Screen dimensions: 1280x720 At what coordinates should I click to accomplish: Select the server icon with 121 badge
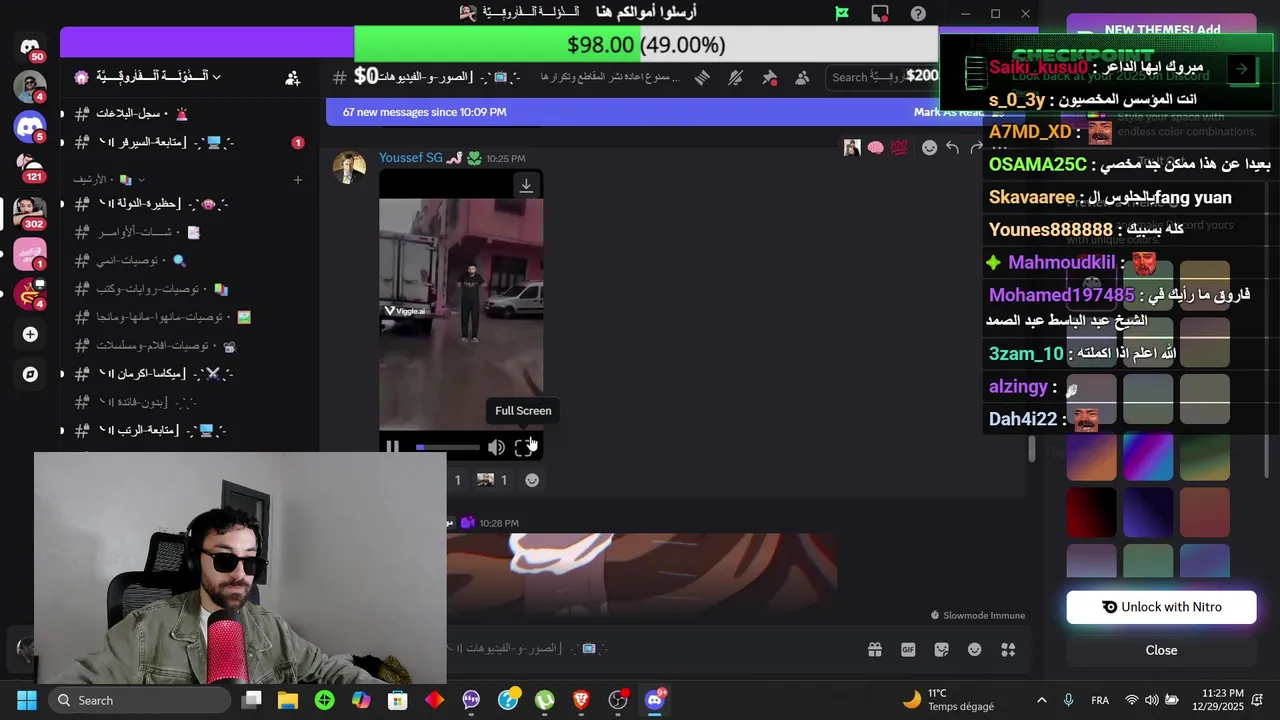pyautogui.click(x=30, y=167)
